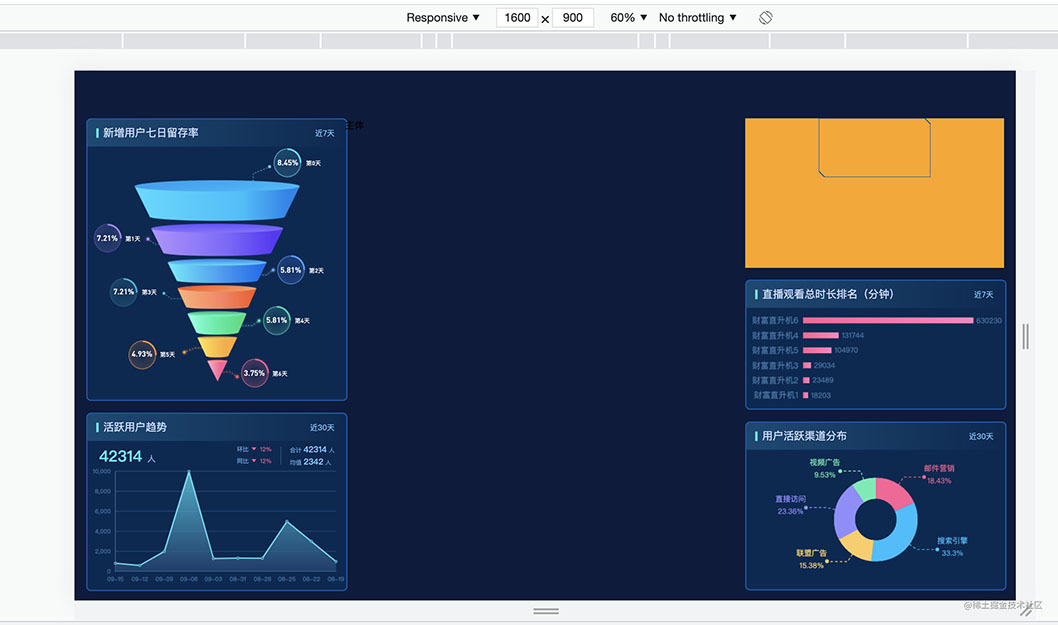Click the 近7天 label in the retention panel

pyautogui.click(x=325, y=133)
